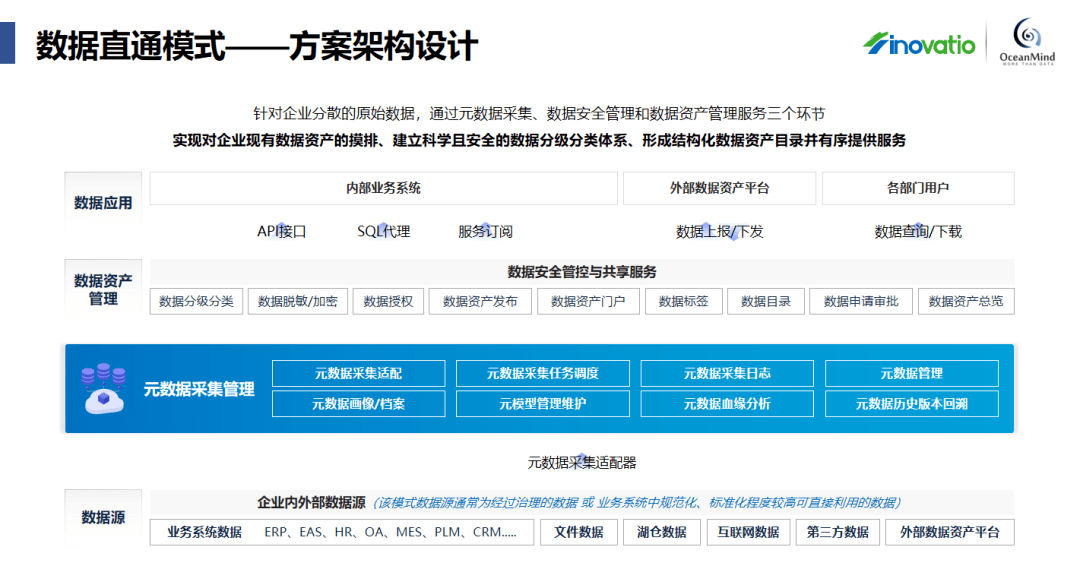Click the 数据安全管控与共享服务 heading

point(582,272)
